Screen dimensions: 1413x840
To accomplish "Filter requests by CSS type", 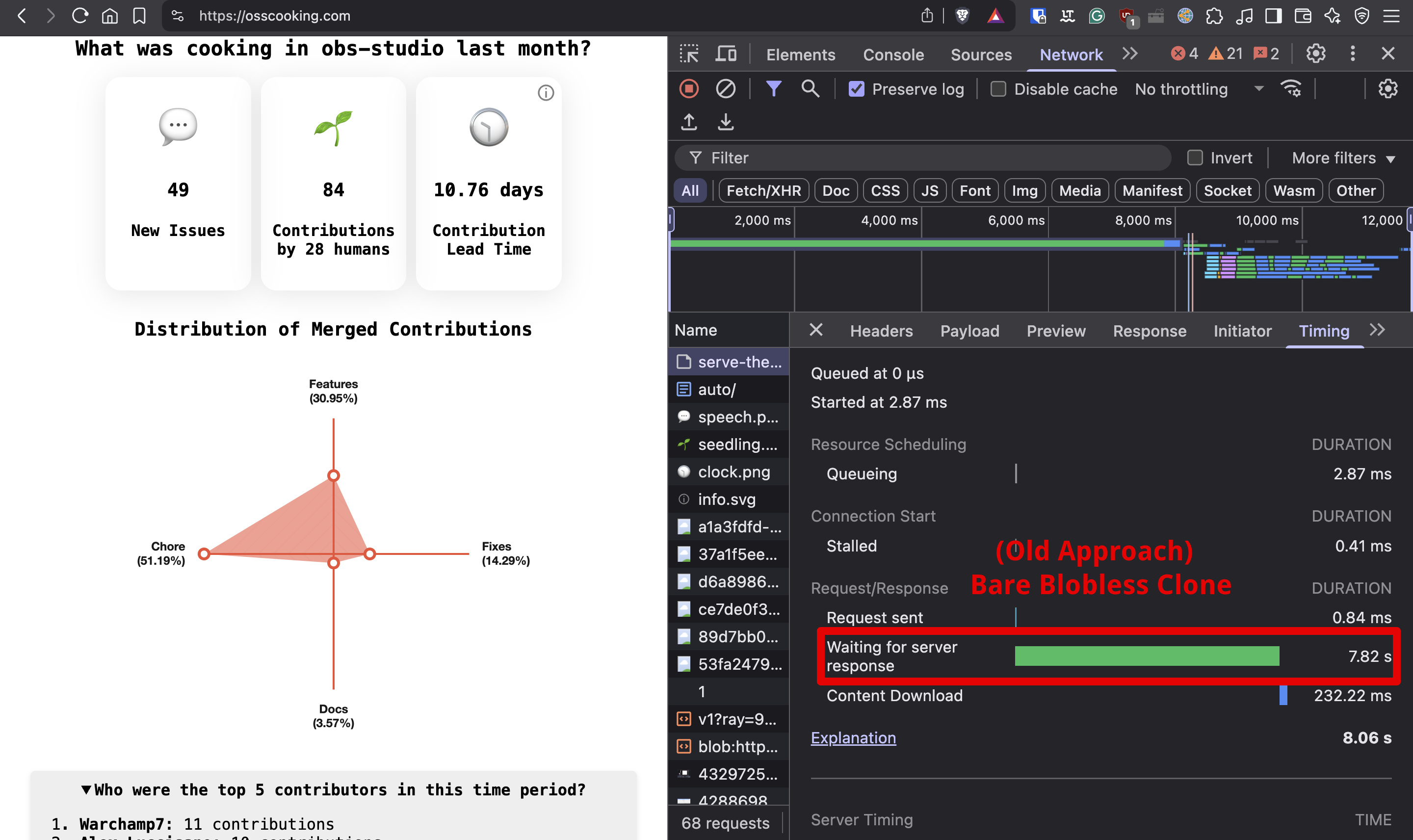I will coord(885,191).
